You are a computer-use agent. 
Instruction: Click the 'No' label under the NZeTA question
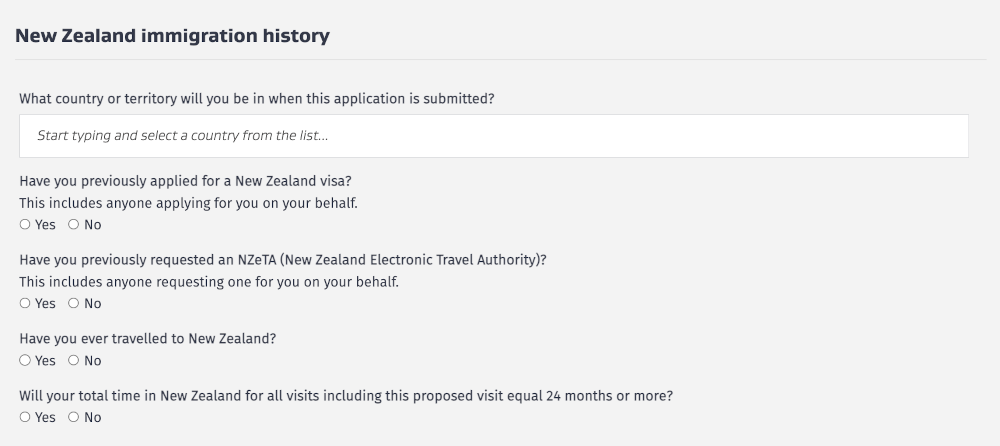(93, 304)
